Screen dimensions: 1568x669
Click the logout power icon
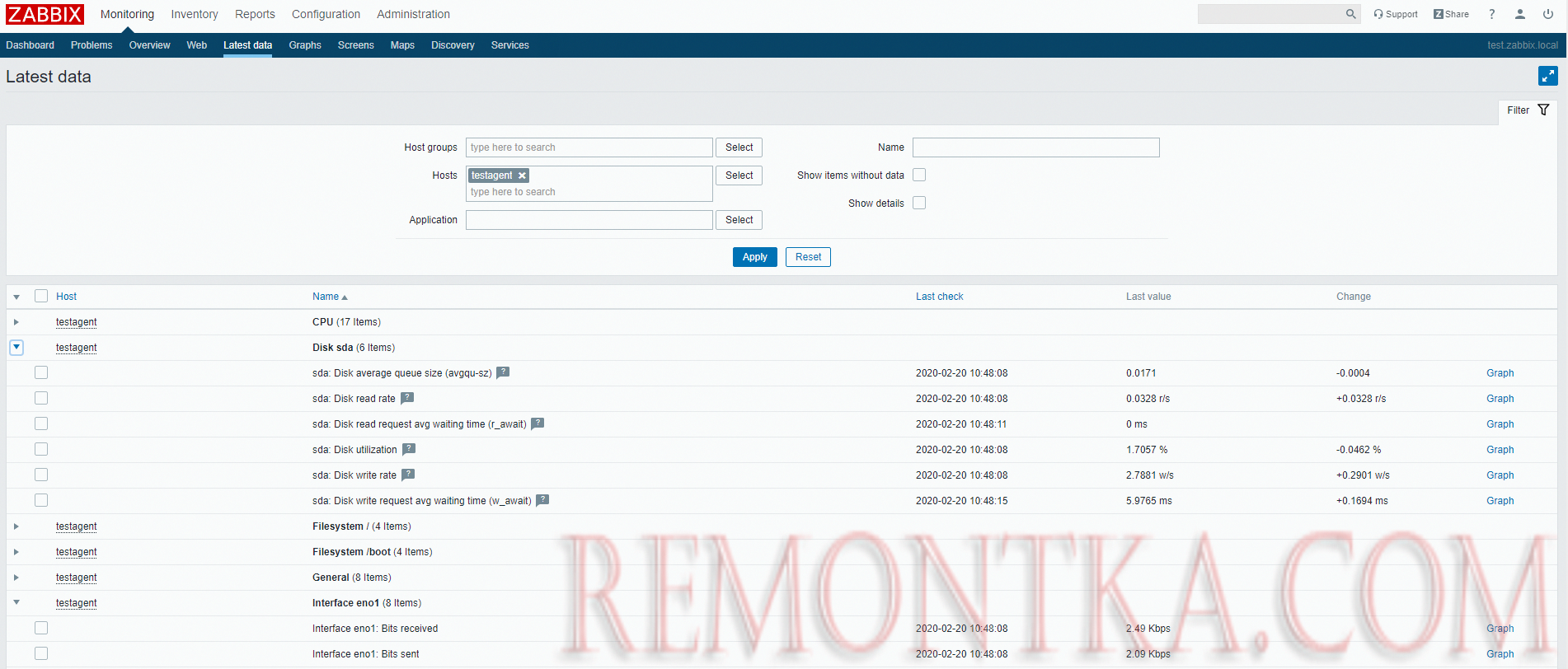point(1548,14)
